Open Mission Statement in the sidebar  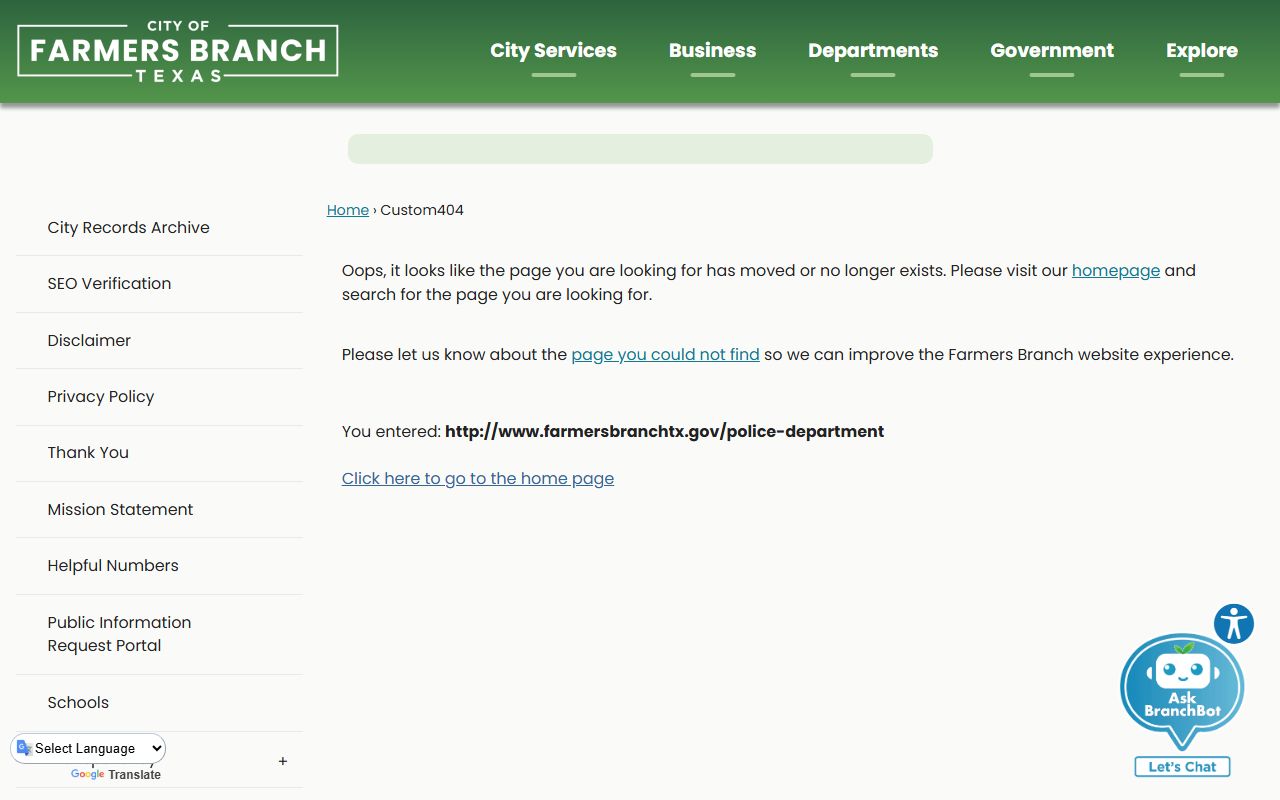(x=159, y=510)
